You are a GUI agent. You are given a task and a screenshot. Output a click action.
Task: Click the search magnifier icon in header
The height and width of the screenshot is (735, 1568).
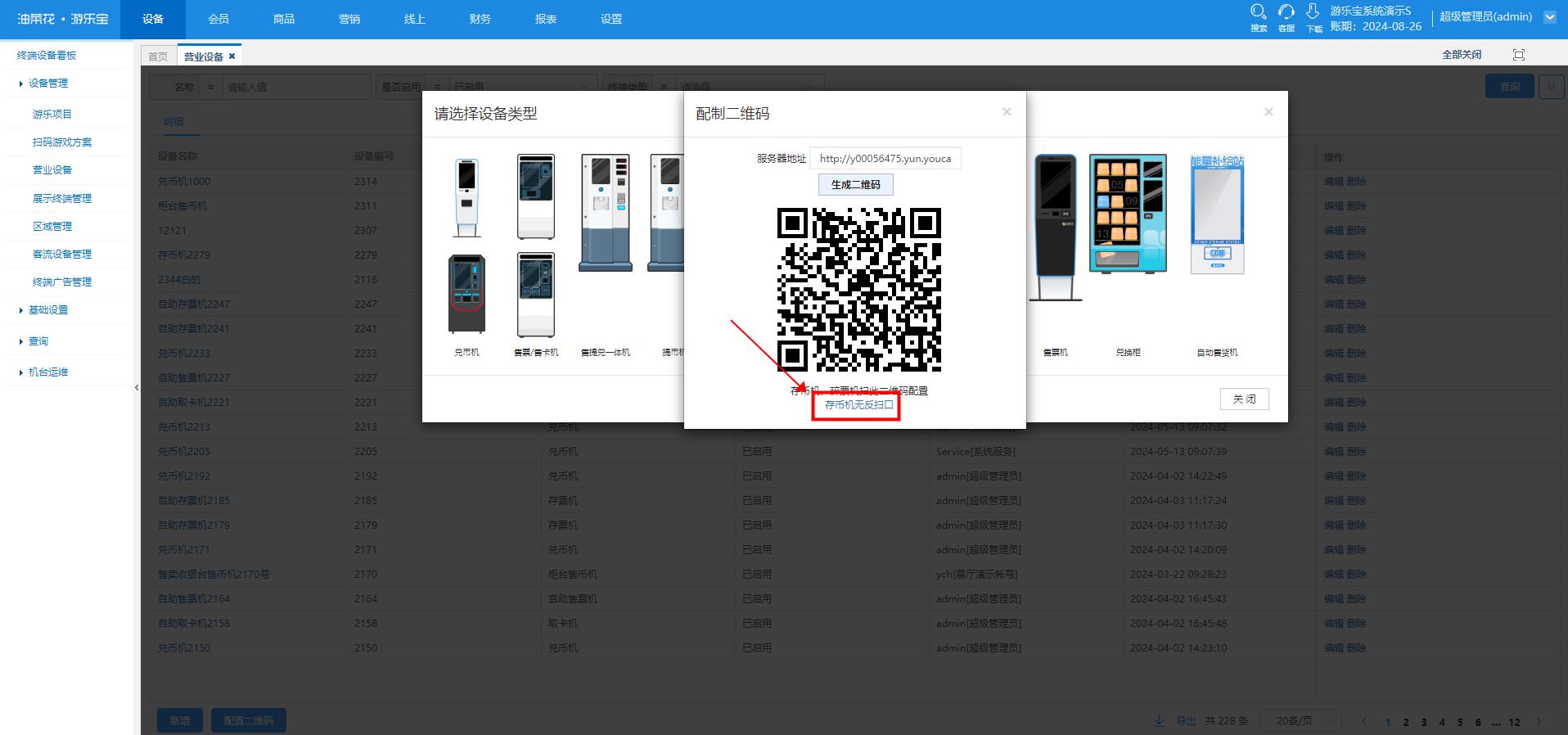[1259, 11]
